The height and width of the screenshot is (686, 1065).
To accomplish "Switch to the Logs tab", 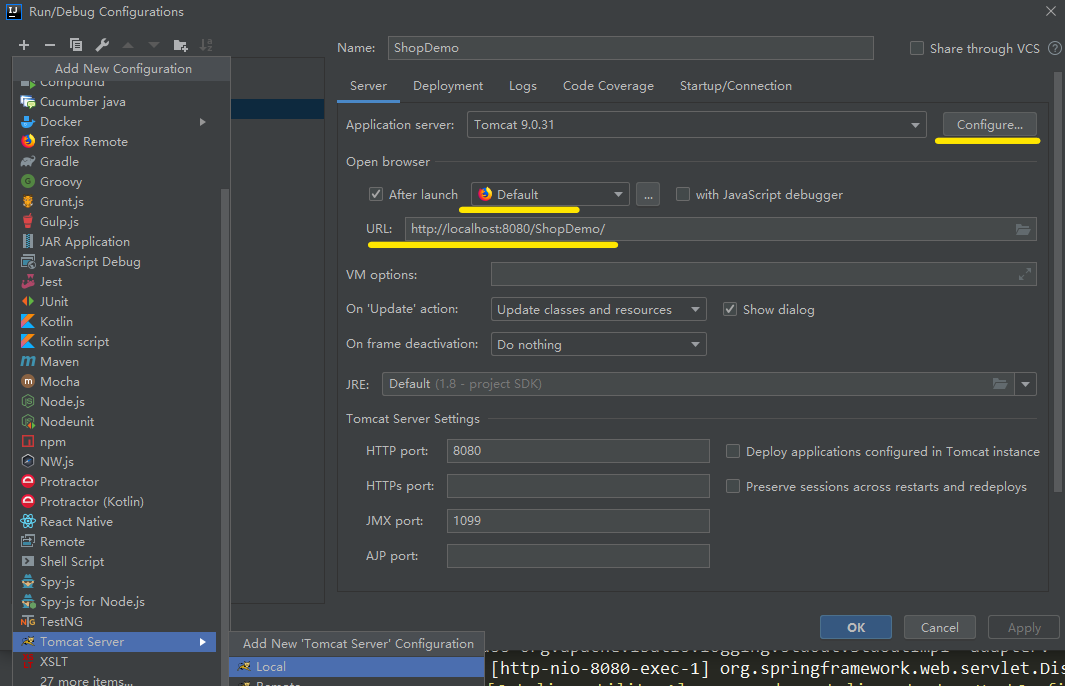I will [523, 86].
